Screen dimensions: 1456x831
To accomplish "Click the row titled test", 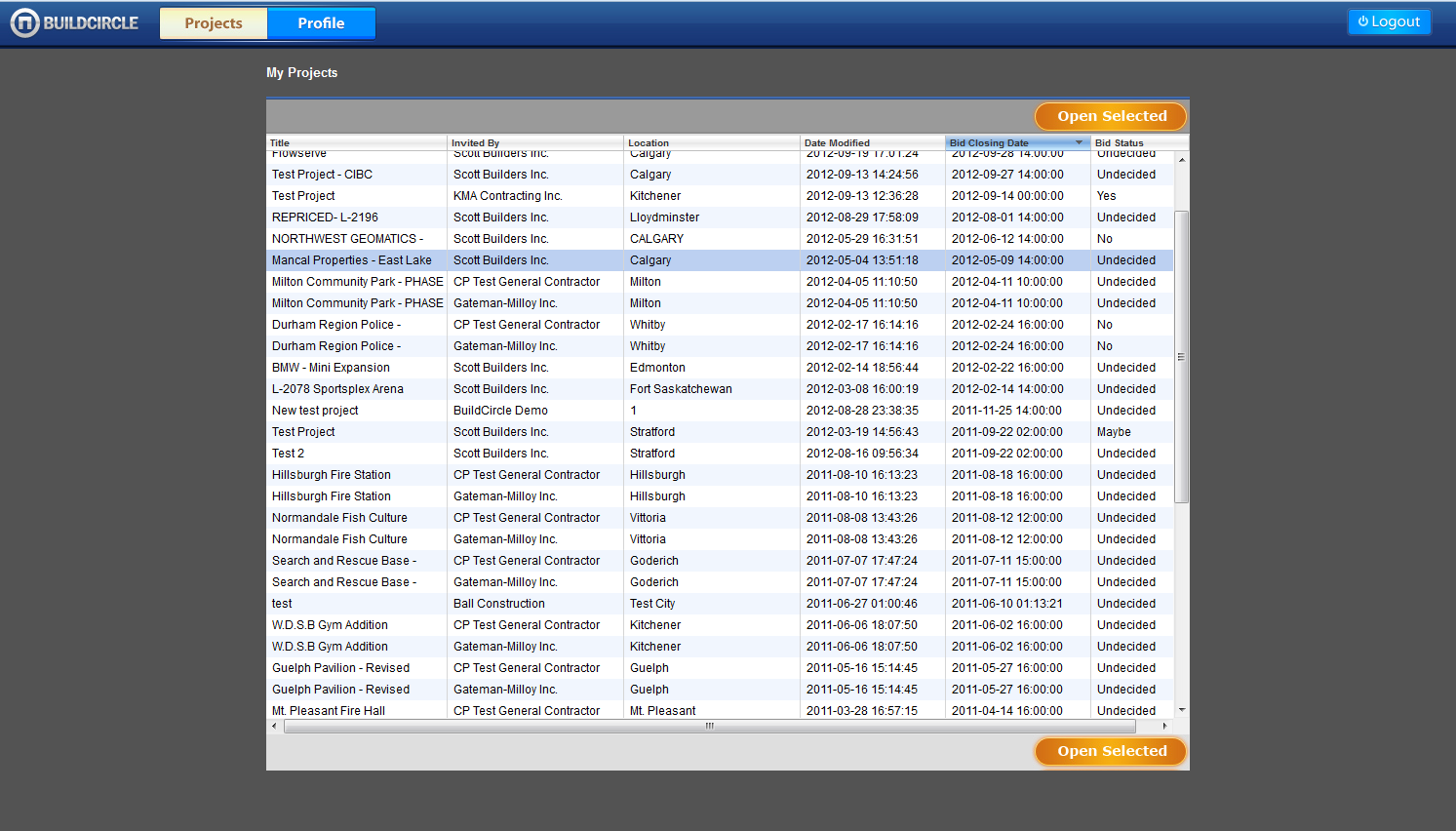I will pyautogui.click(x=720, y=604).
